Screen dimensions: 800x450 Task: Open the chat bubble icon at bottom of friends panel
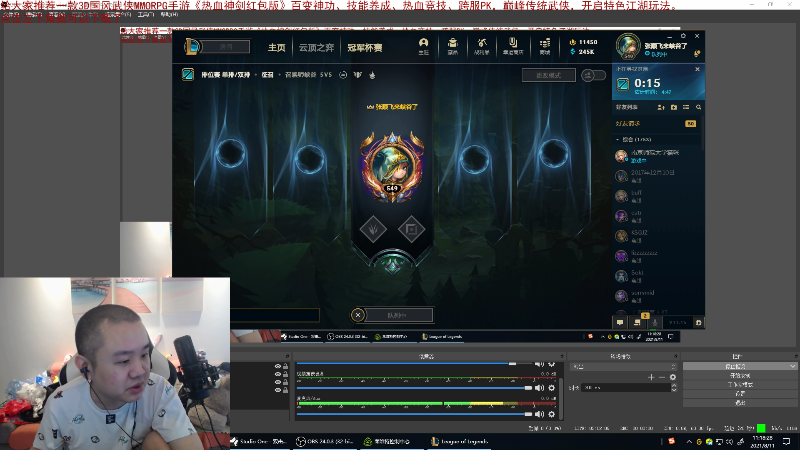click(620, 322)
